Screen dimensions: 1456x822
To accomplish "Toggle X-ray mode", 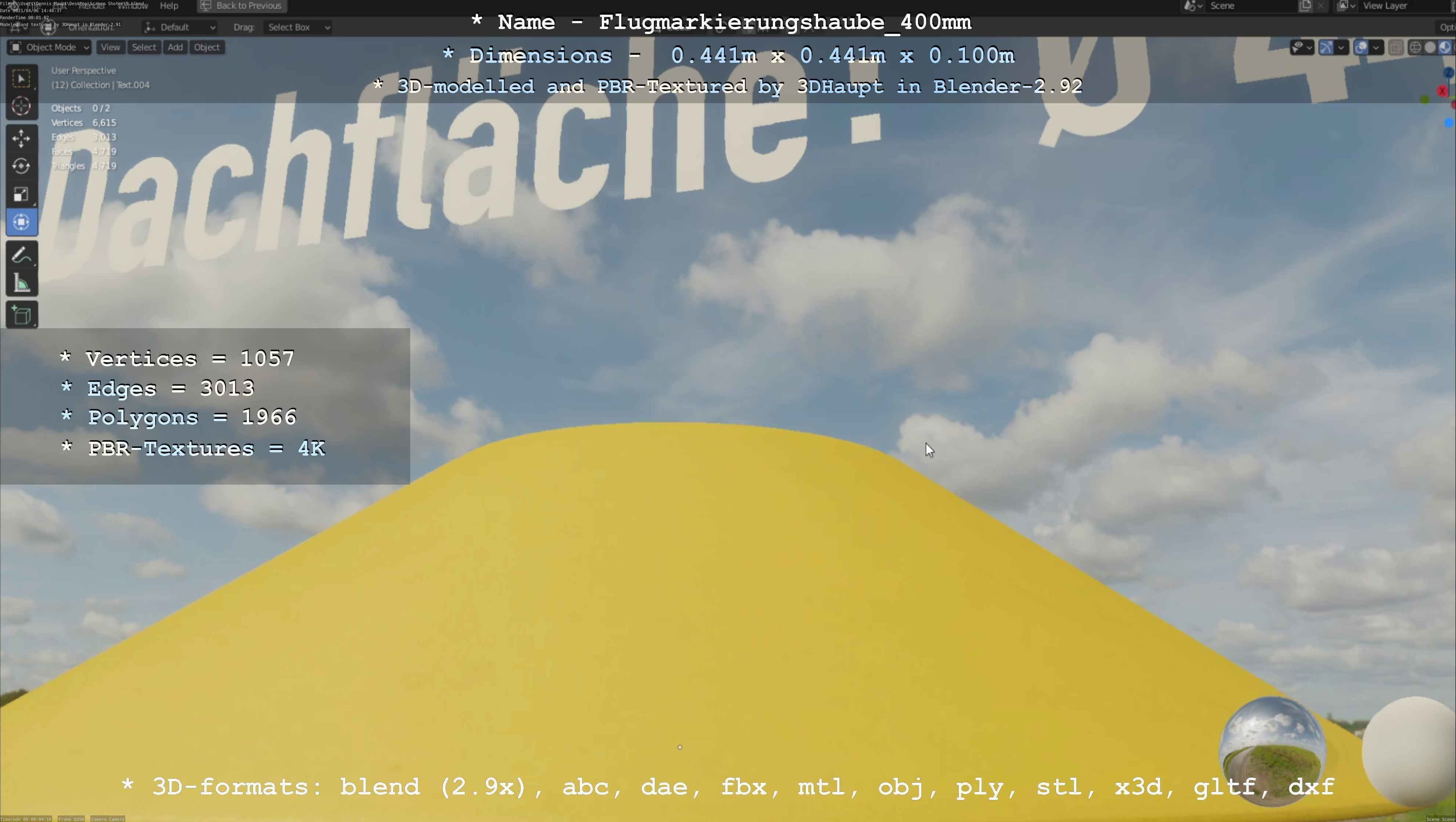I will point(1395,47).
